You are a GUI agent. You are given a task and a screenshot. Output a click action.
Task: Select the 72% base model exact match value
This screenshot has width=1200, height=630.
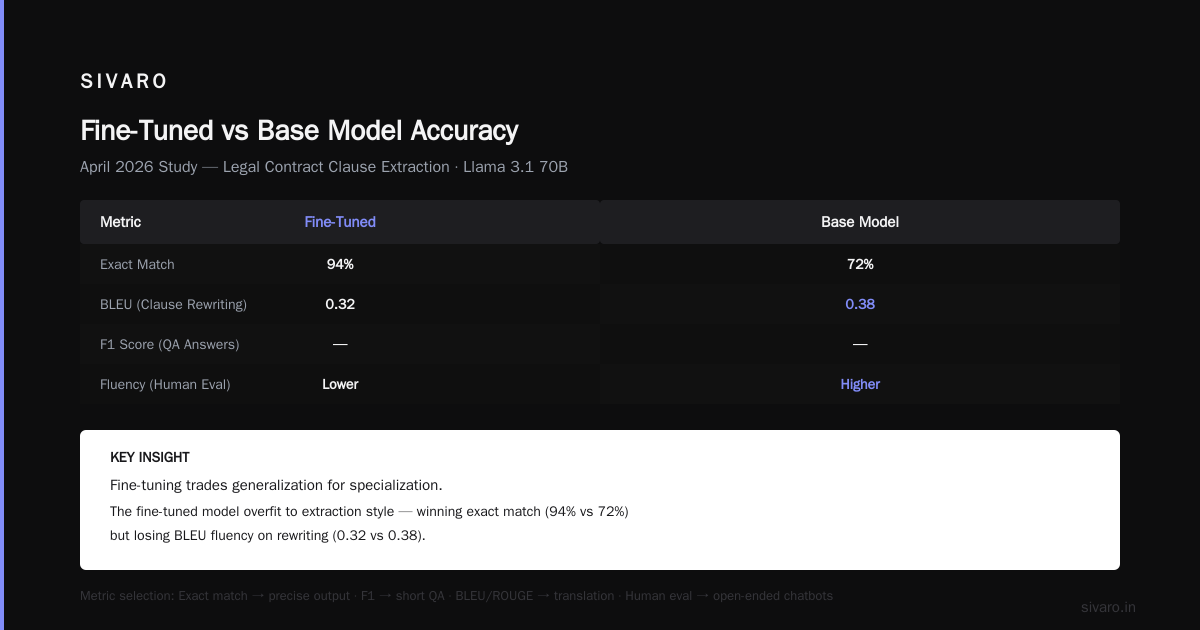pos(860,264)
